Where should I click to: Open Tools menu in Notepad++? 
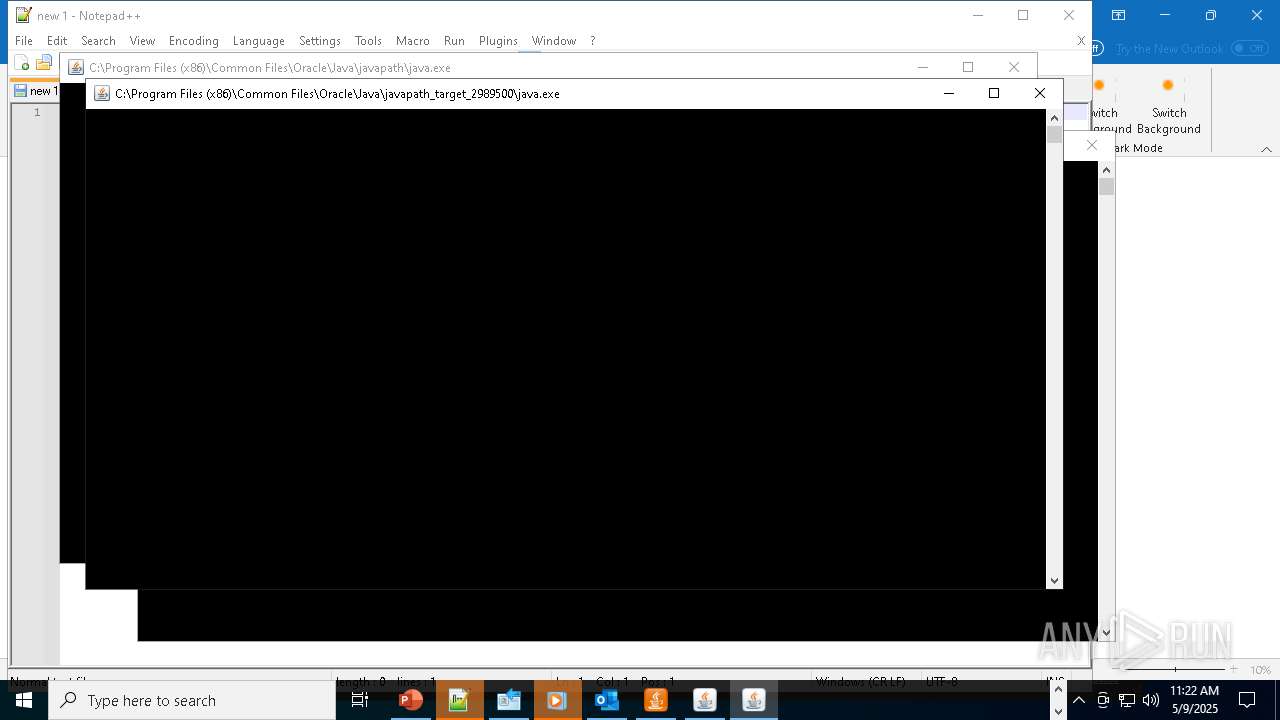point(368,41)
